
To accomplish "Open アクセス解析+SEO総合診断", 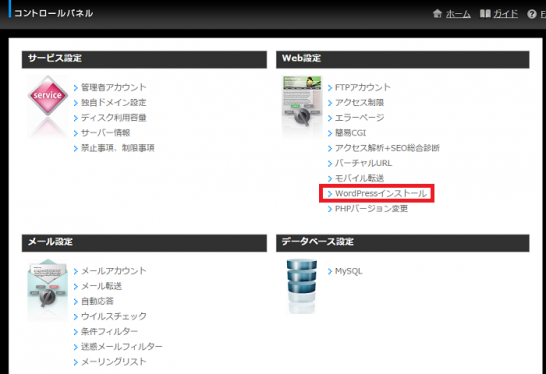I will pyautogui.click(x=387, y=148).
